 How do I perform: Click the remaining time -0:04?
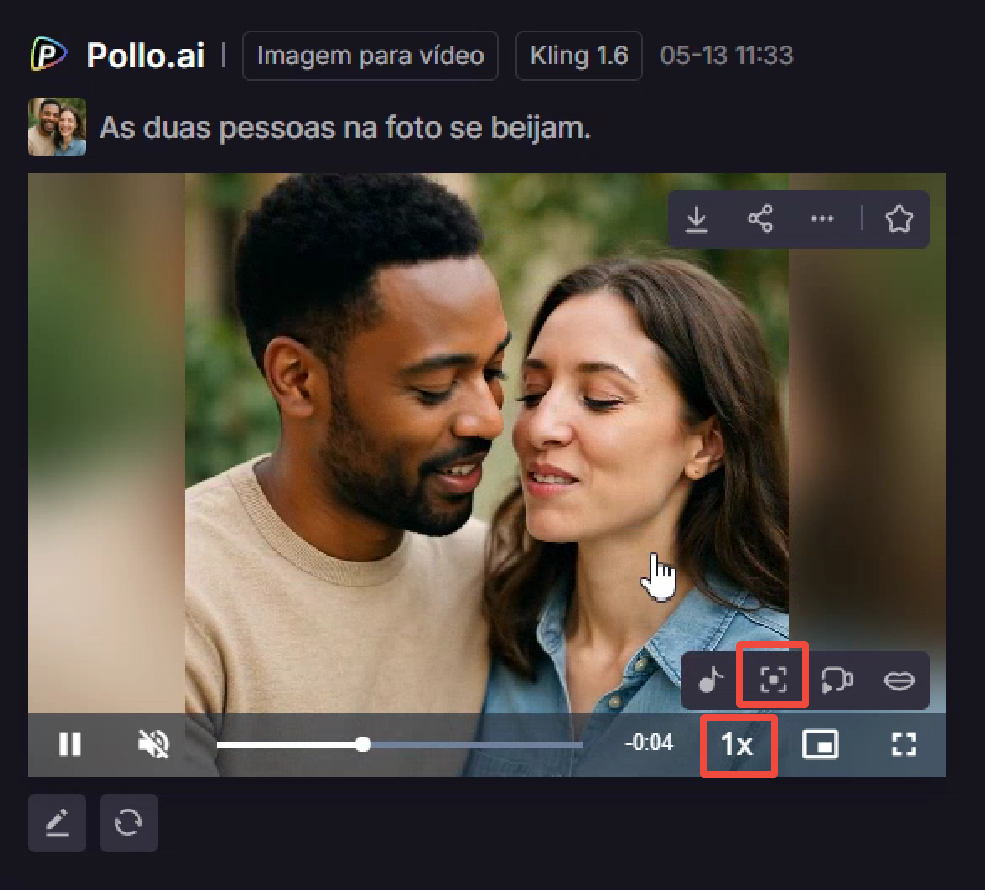[648, 742]
